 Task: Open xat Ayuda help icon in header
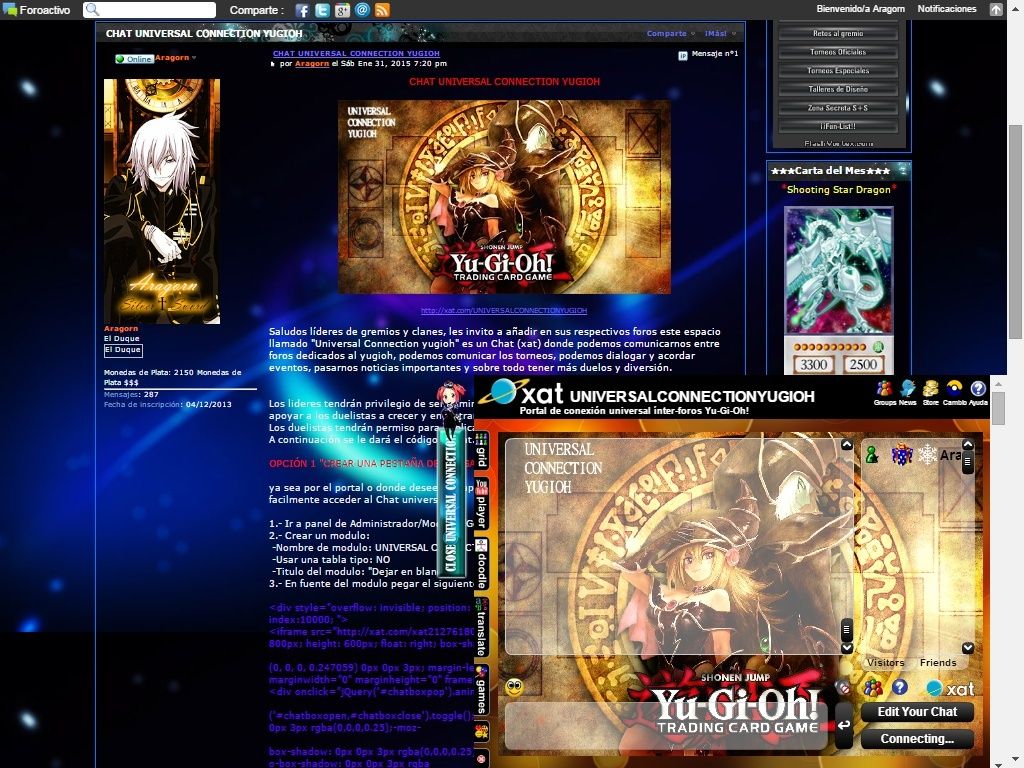pyautogui.click(x=978, y=392)
